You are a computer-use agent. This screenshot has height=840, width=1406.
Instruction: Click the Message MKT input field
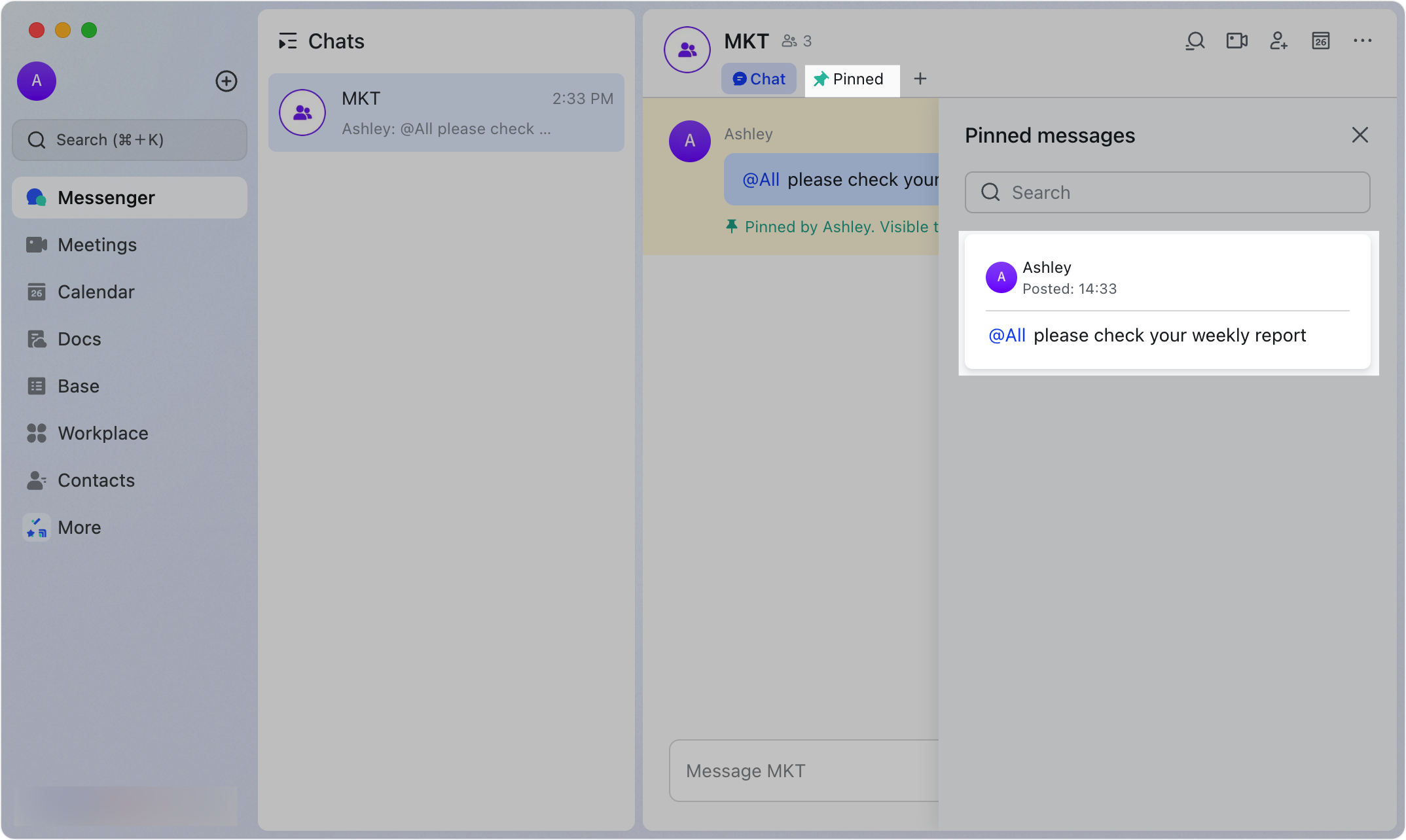(785, 771)
